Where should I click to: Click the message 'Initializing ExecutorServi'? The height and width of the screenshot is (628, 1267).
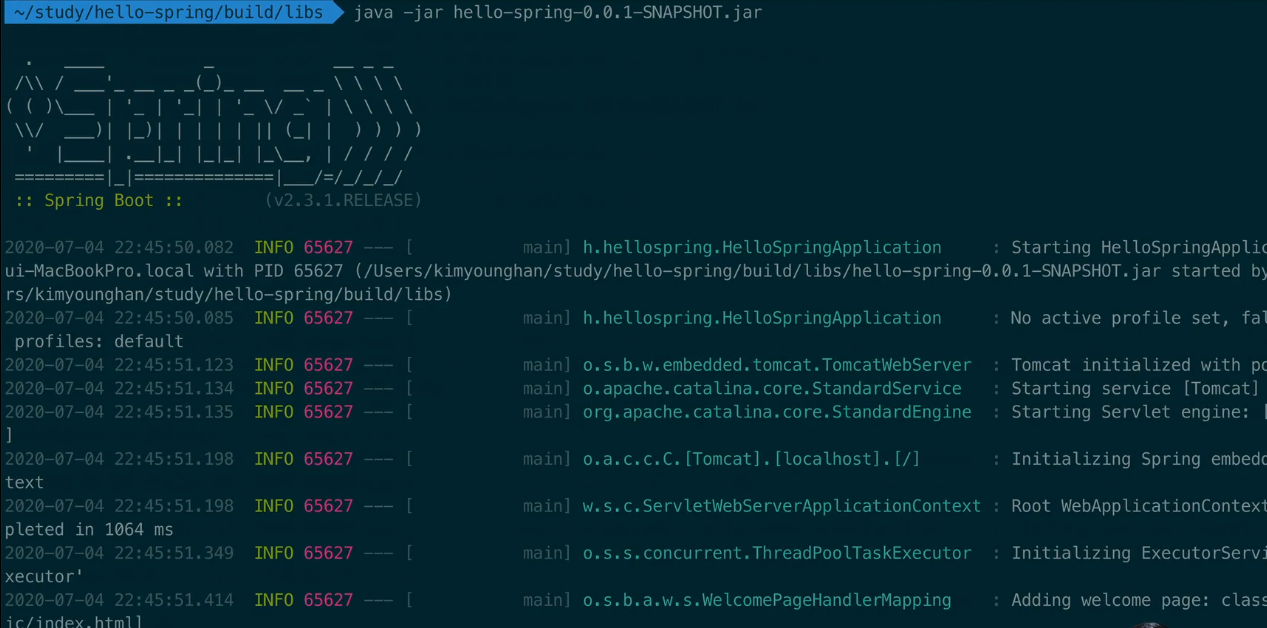pos(1139,553)
